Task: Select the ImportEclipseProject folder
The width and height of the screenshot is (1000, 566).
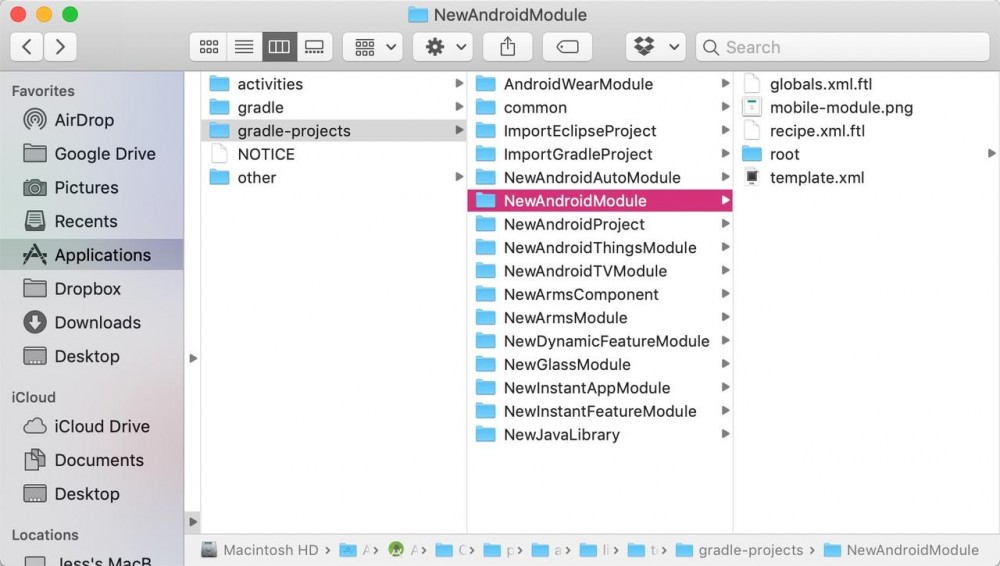Action: tap(599, 131)
